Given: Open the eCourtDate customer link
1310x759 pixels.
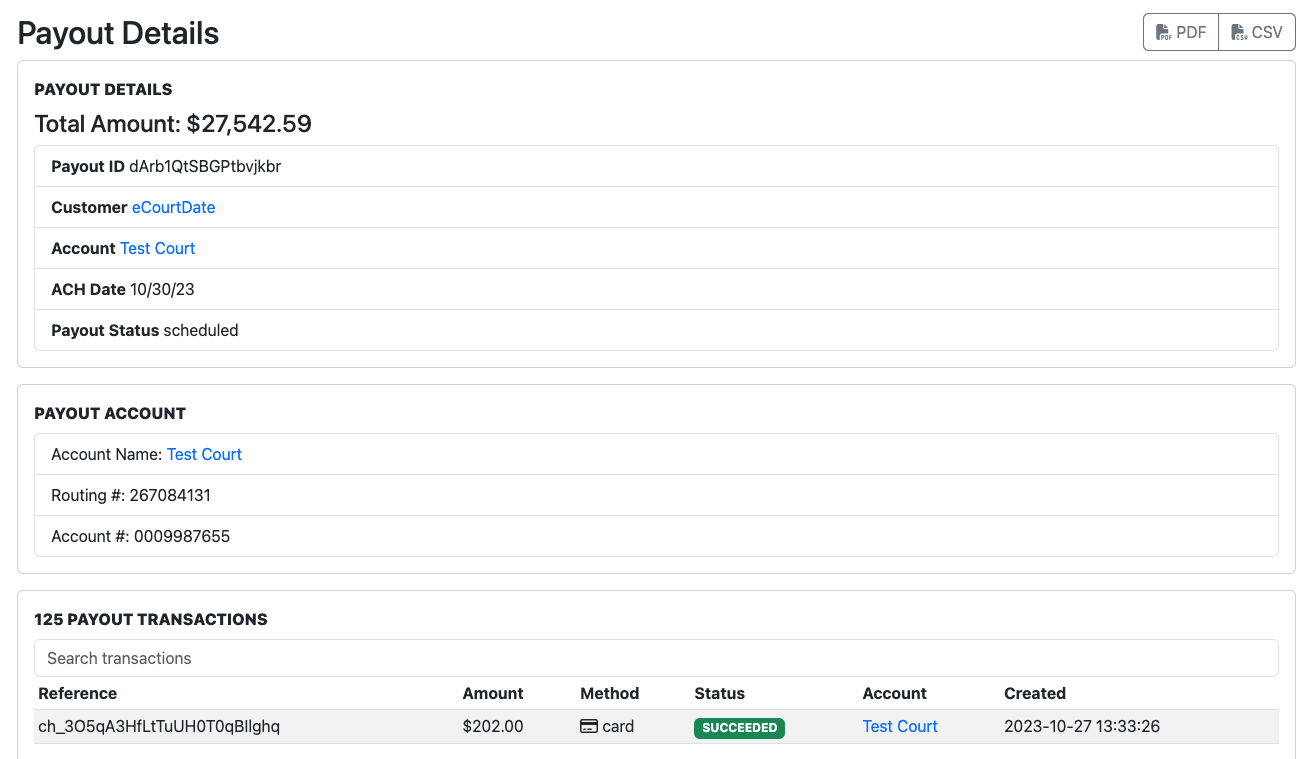Looking at the screenshot, I should pyautogui.click(x=173, y=207).
